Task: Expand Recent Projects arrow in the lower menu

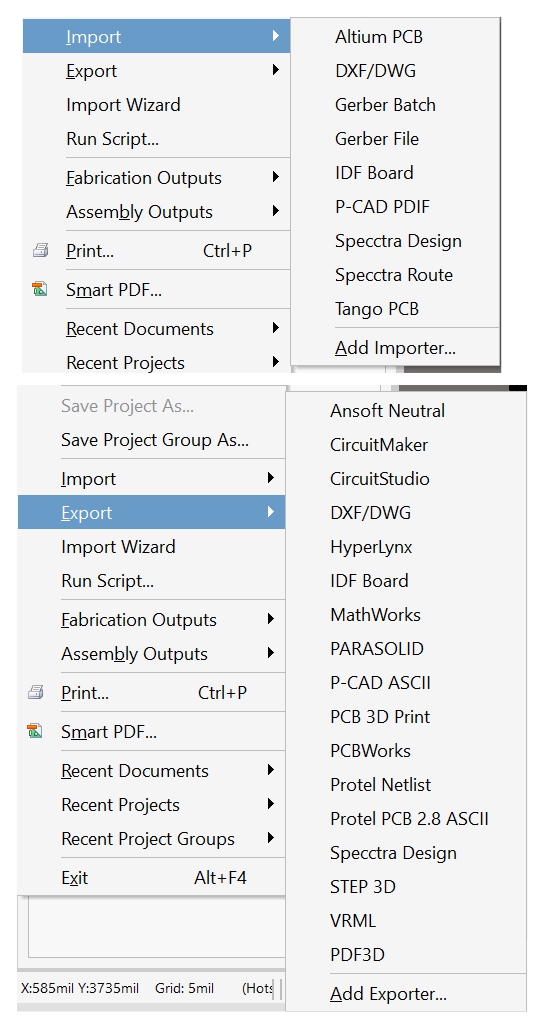Action: tap(271, 804)
